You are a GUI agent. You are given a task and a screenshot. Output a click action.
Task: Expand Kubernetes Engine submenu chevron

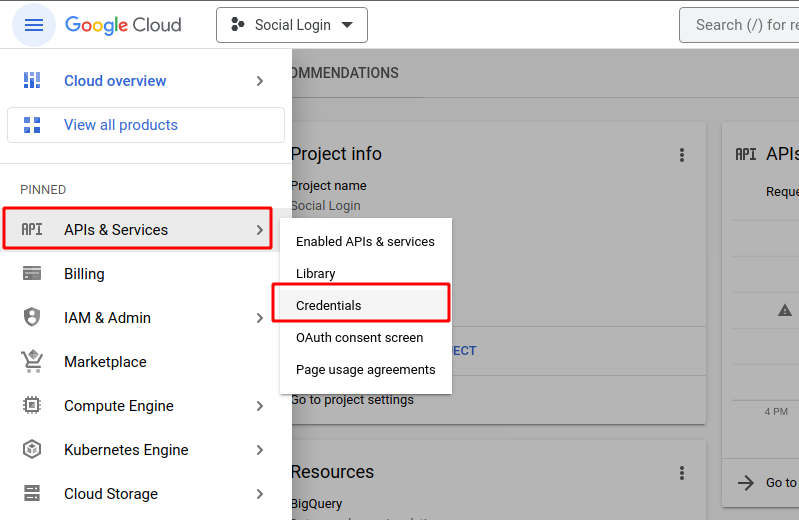pyautogui.click(x=260, y=450)
